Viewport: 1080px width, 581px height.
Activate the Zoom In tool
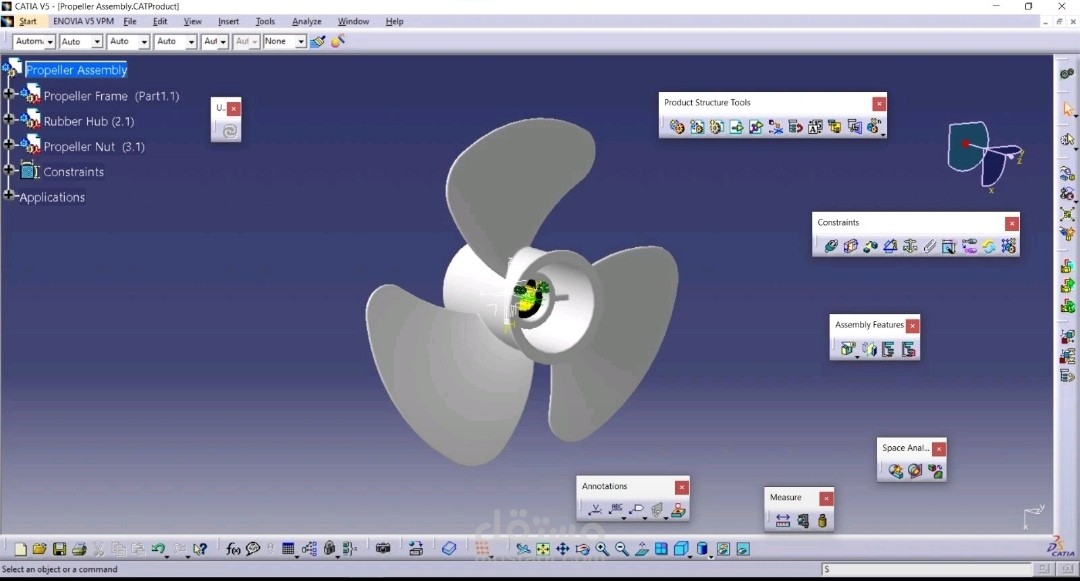click(x=601, y=549)
